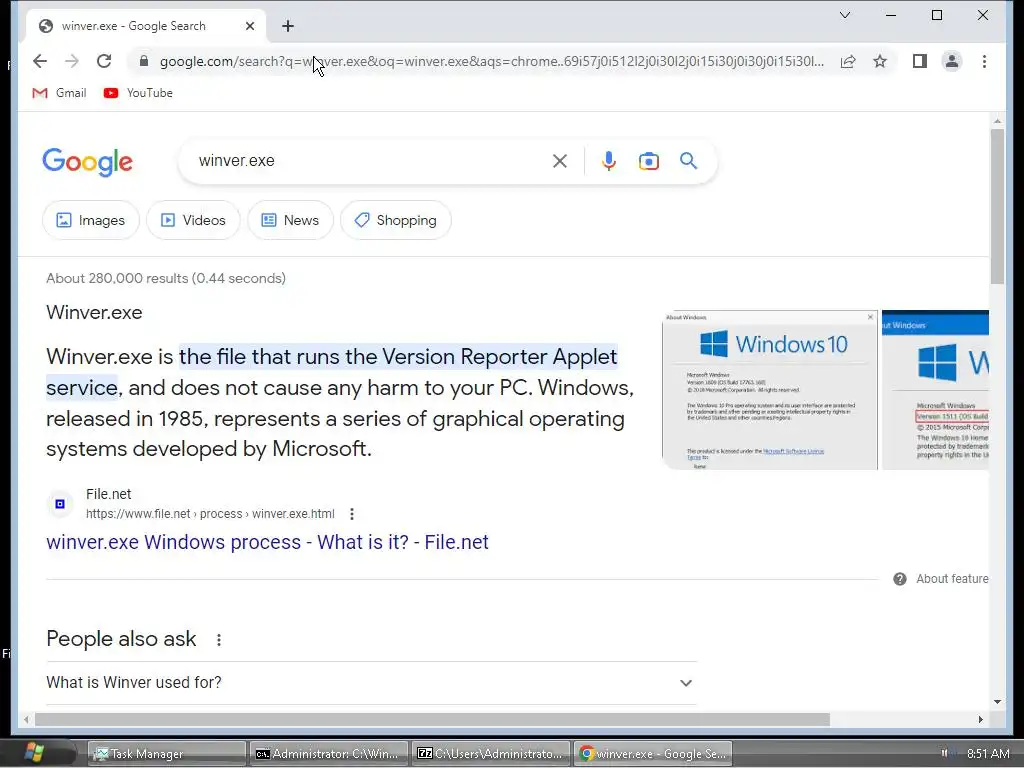This screenshot has width=1024, height=768.
Task: Share this page from the address bar
Action: [848, 61]
